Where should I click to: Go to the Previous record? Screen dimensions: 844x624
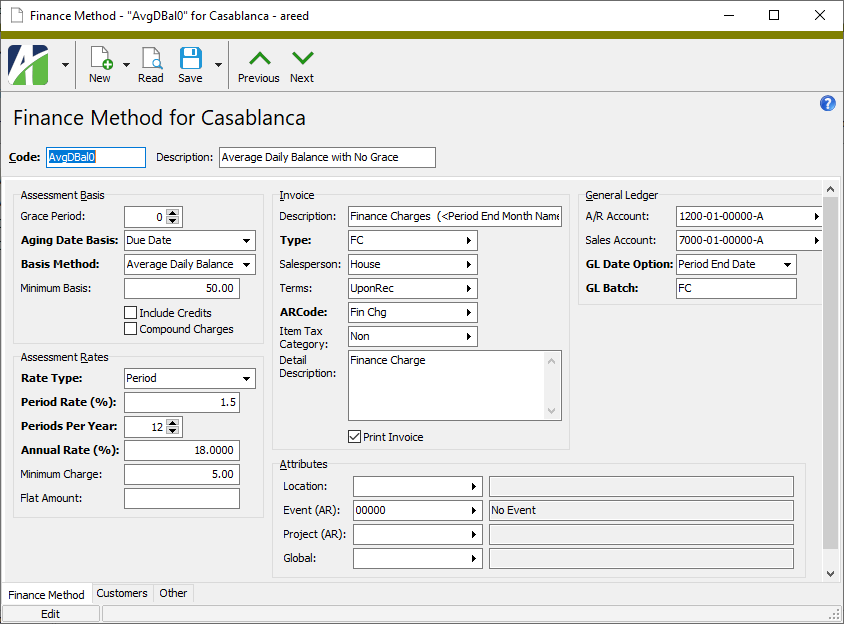coord(259,67)
